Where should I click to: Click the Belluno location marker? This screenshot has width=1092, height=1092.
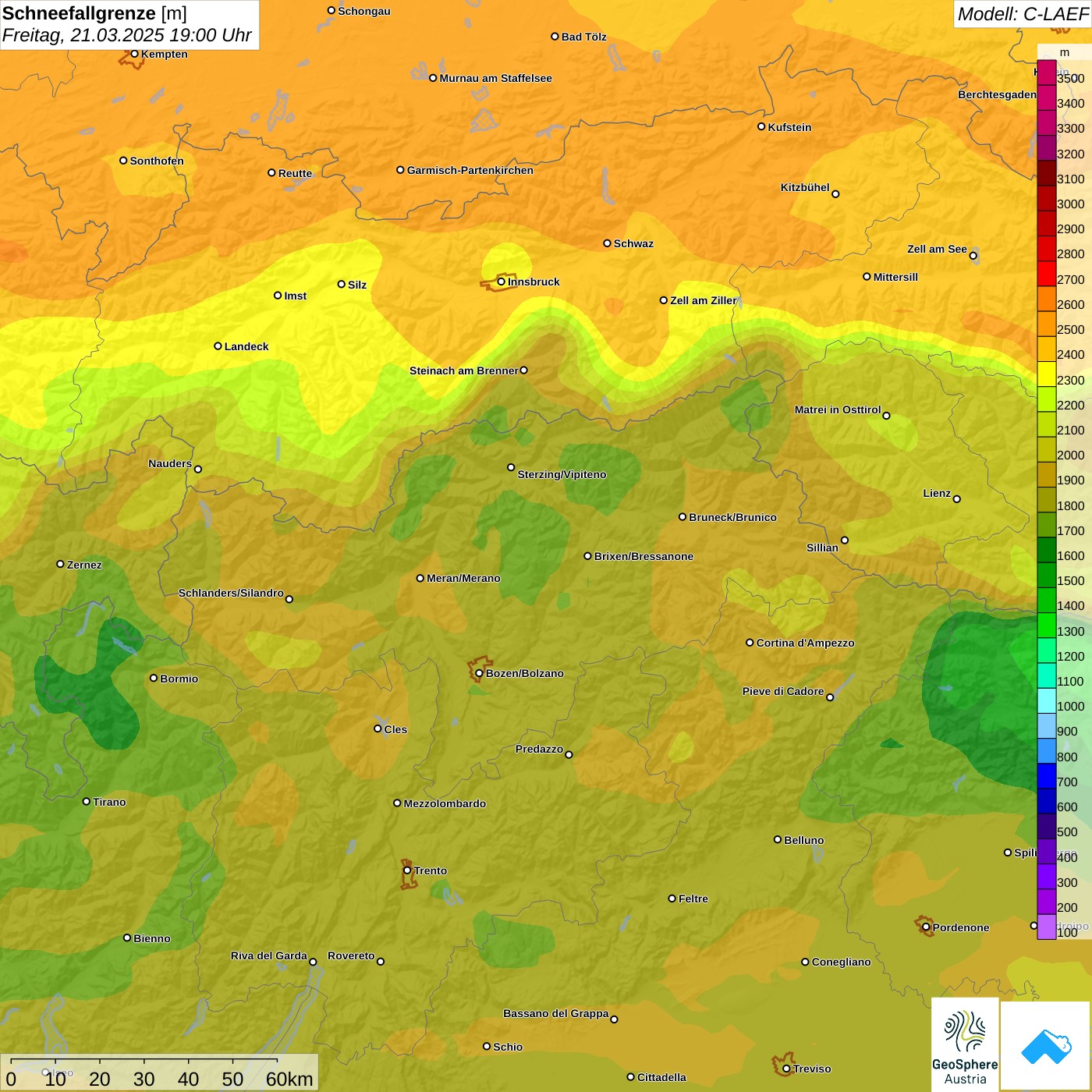click(778, 839)
